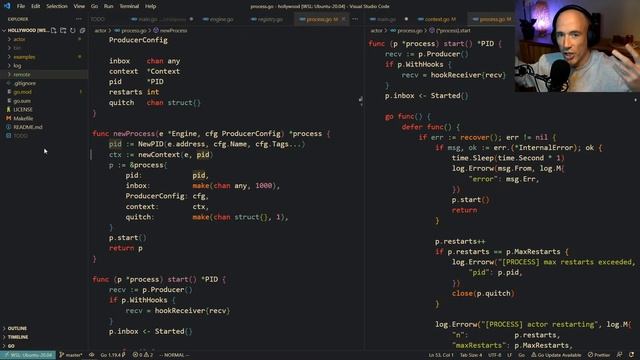The image size is (640, 360).
Task: Open the master git branch picker
Action: click(x=71, y=355)
